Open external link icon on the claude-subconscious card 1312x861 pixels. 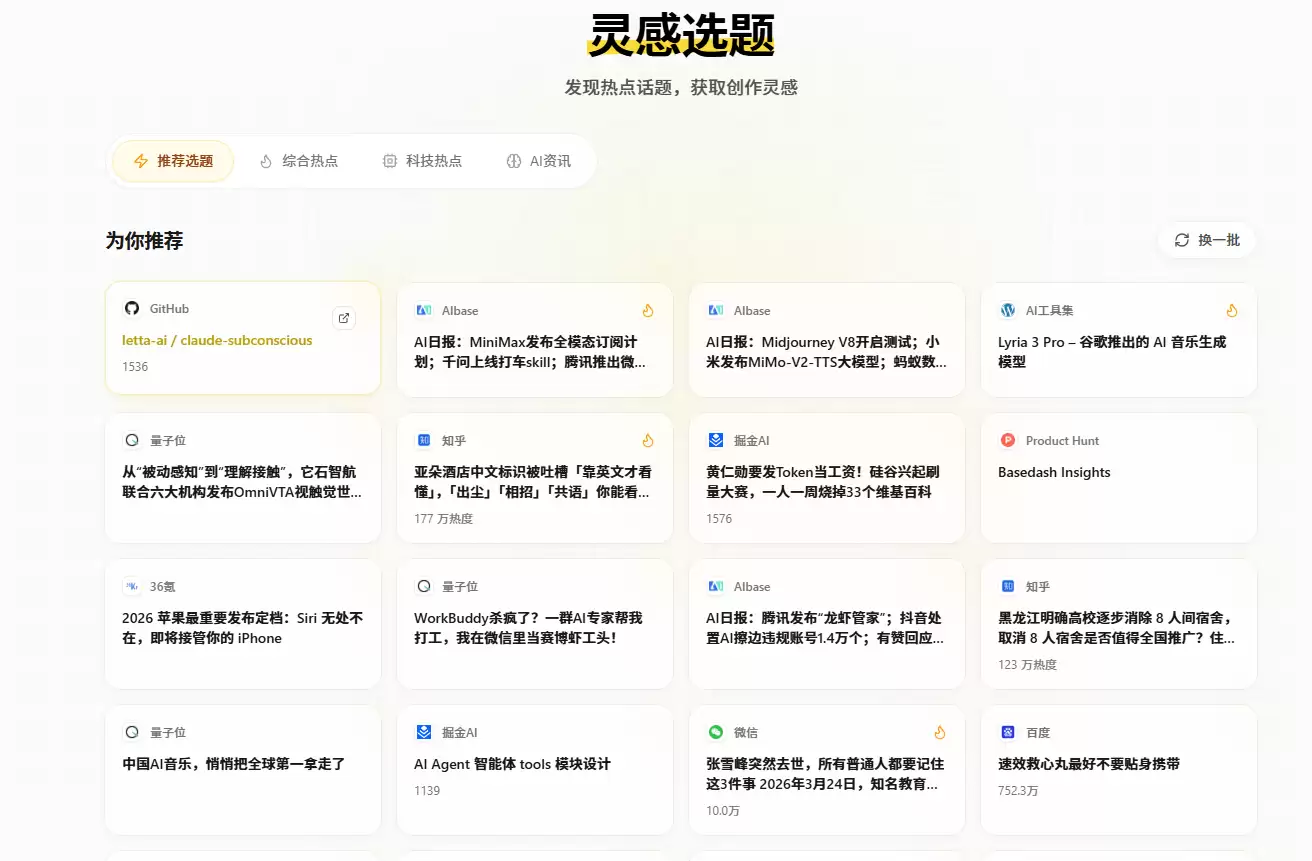pos(344,318)
